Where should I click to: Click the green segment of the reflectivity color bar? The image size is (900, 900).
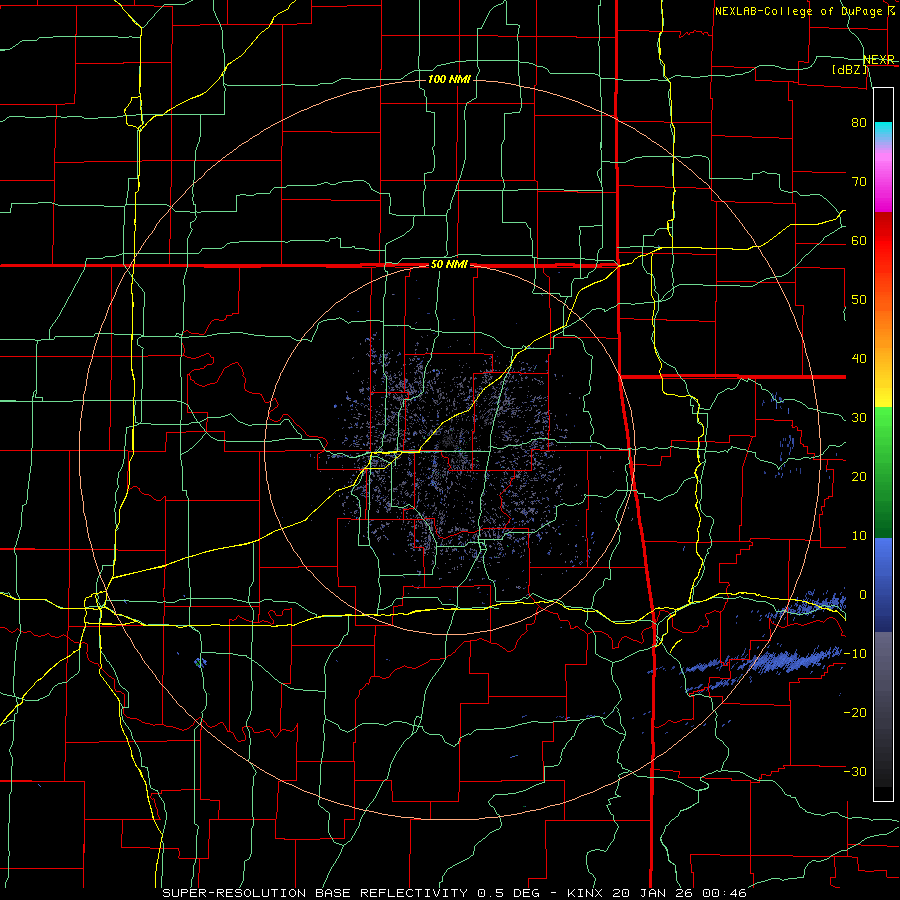(883, 472)
